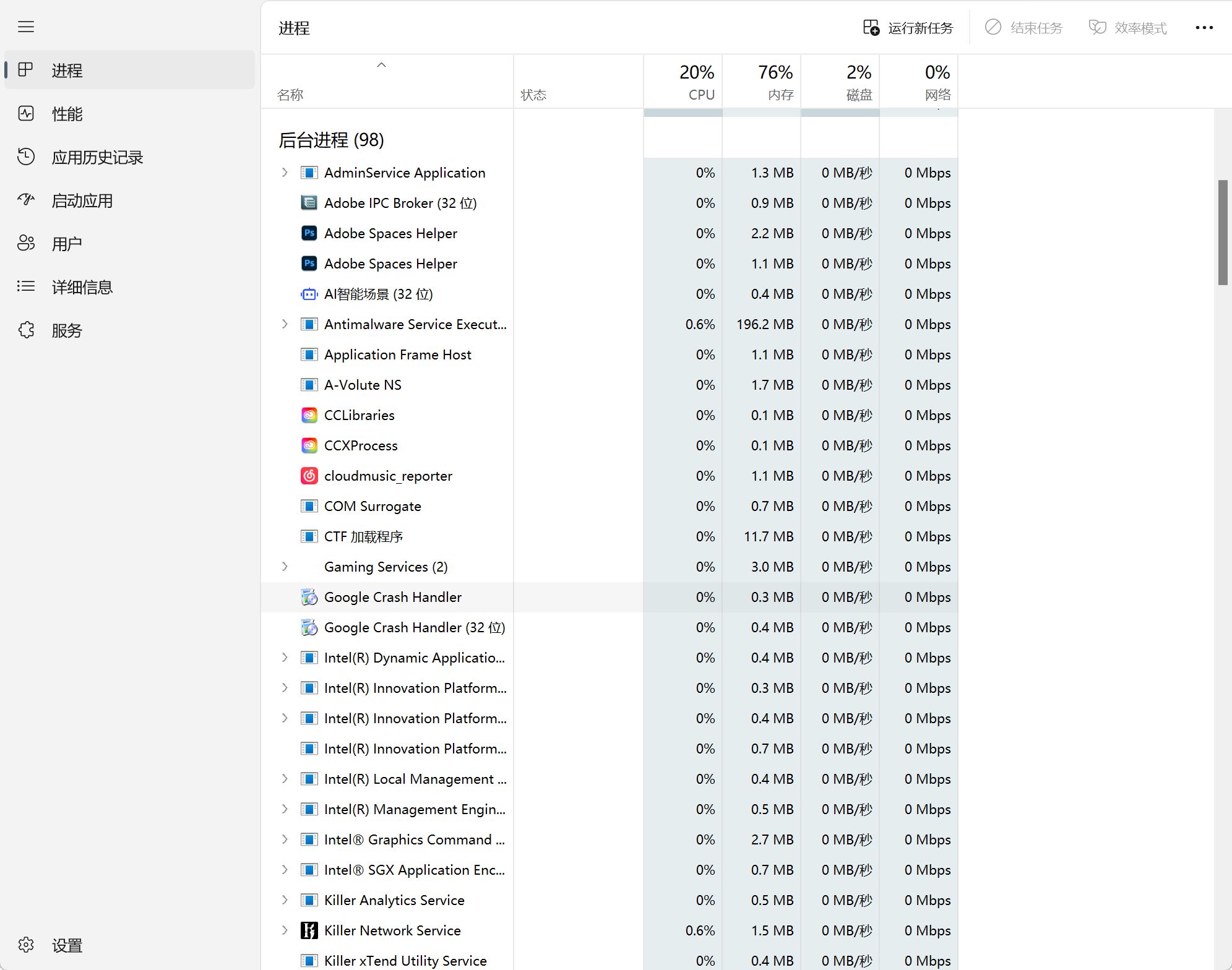
Task: Click the 后台进程 (98) group header
Action: 332,140
